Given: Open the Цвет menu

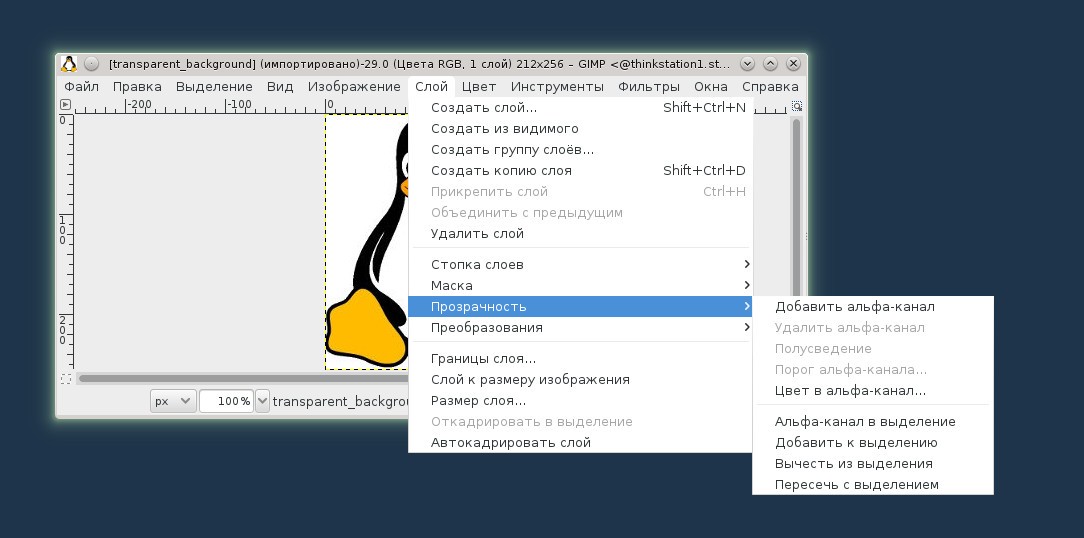Looking at the screenshot, I should [478, 86].
